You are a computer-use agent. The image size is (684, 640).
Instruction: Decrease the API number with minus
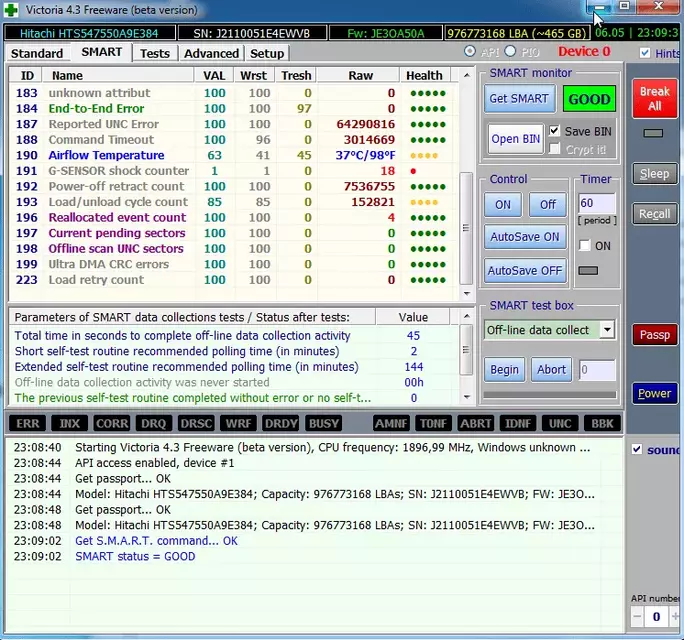637,616
